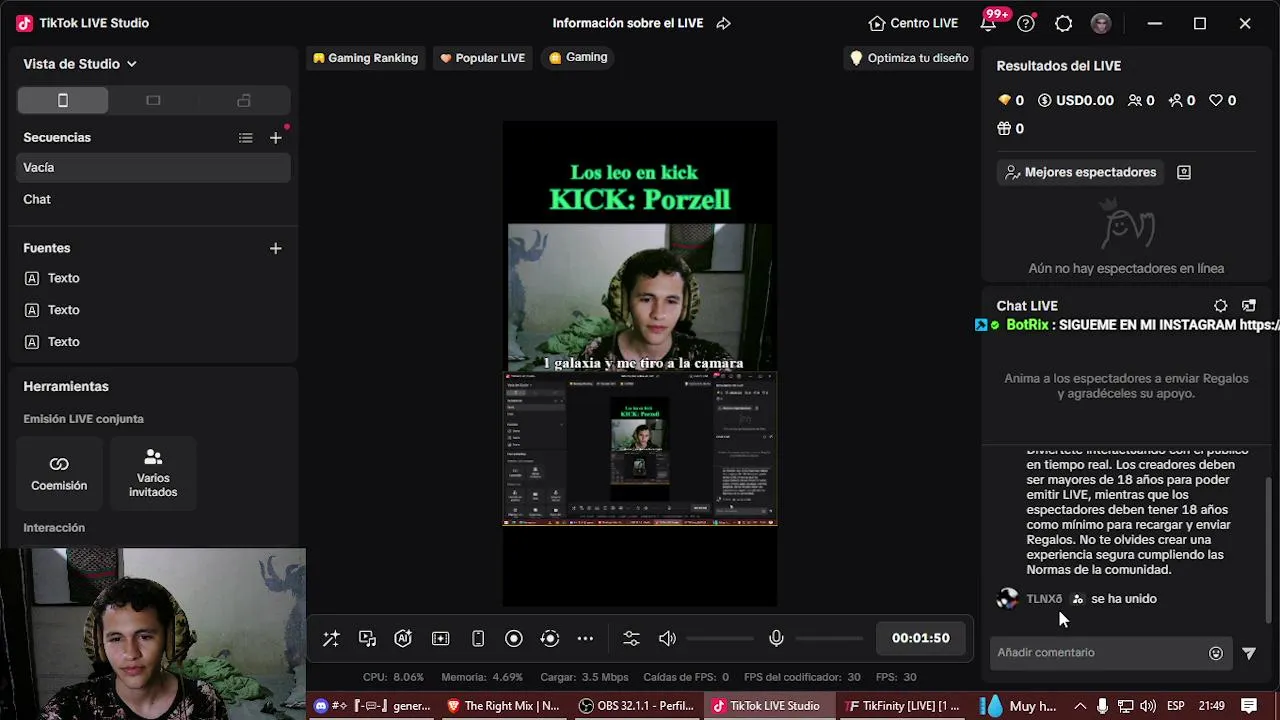The height and width of the screenshot is (720, 1280).
Task: Open the Popular LIVE tag
Action: coord(482,58)
